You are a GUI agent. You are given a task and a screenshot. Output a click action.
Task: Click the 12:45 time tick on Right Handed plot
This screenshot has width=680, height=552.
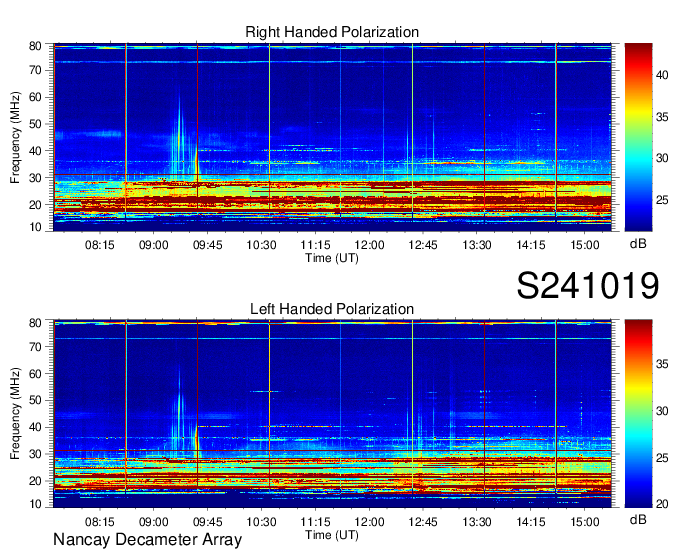coord(423,245)
